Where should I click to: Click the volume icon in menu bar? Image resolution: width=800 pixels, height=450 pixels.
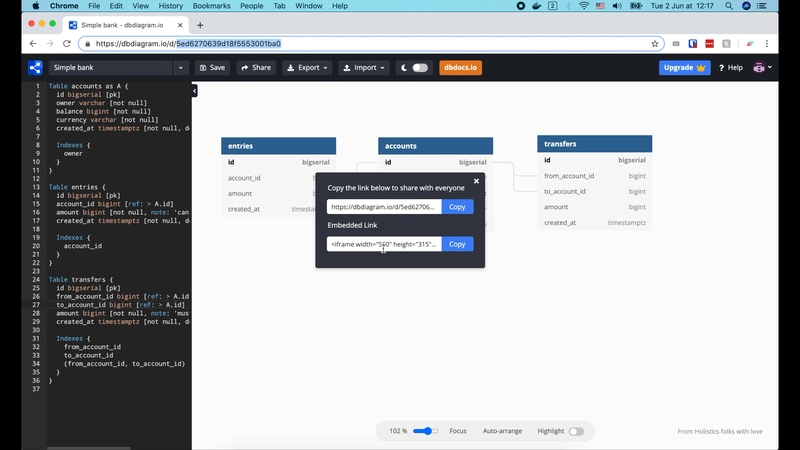click(617, 6)
